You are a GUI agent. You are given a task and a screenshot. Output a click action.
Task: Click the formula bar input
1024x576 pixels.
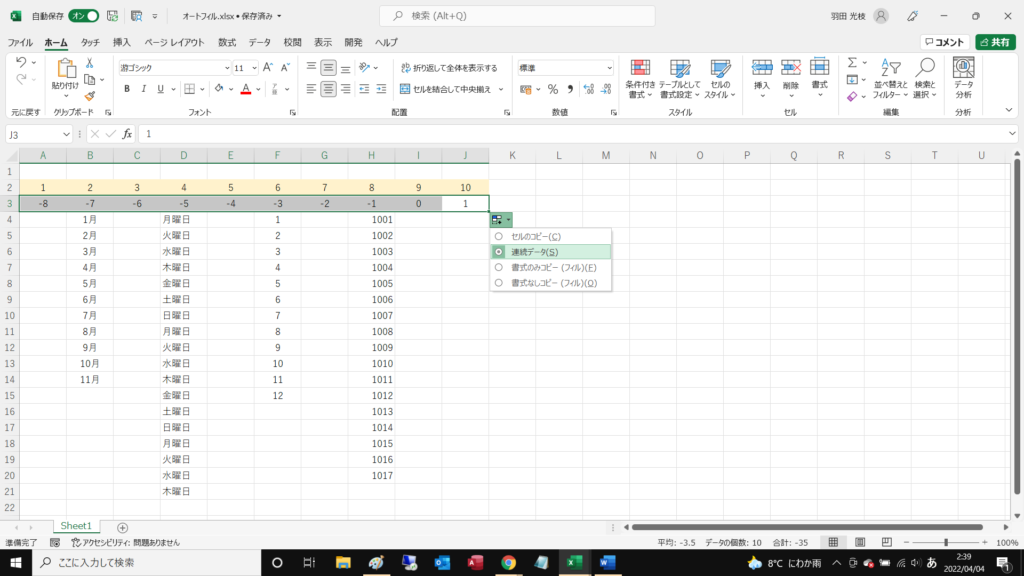571,134
